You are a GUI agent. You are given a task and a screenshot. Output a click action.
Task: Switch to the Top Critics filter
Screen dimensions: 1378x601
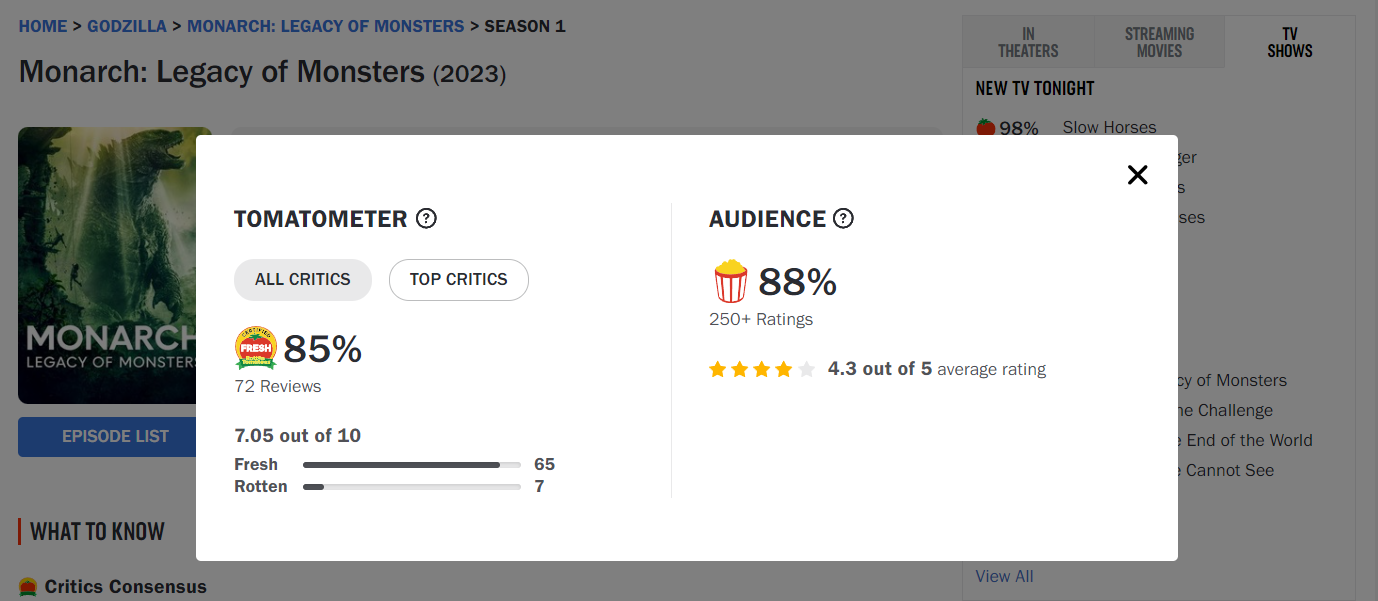pyautogui.click(x=459, y=280)
